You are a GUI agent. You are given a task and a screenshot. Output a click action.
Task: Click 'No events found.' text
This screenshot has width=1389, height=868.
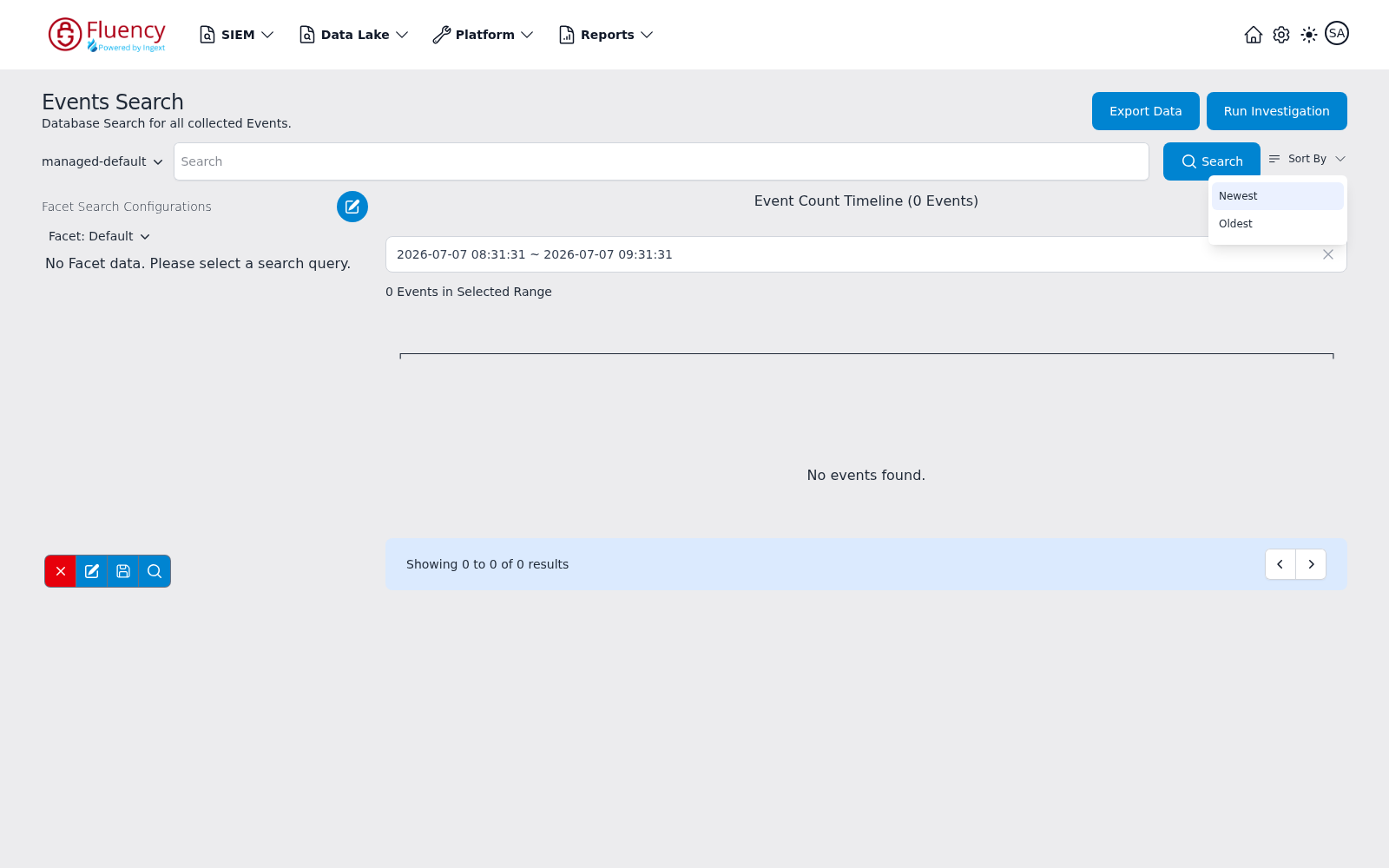866,475
